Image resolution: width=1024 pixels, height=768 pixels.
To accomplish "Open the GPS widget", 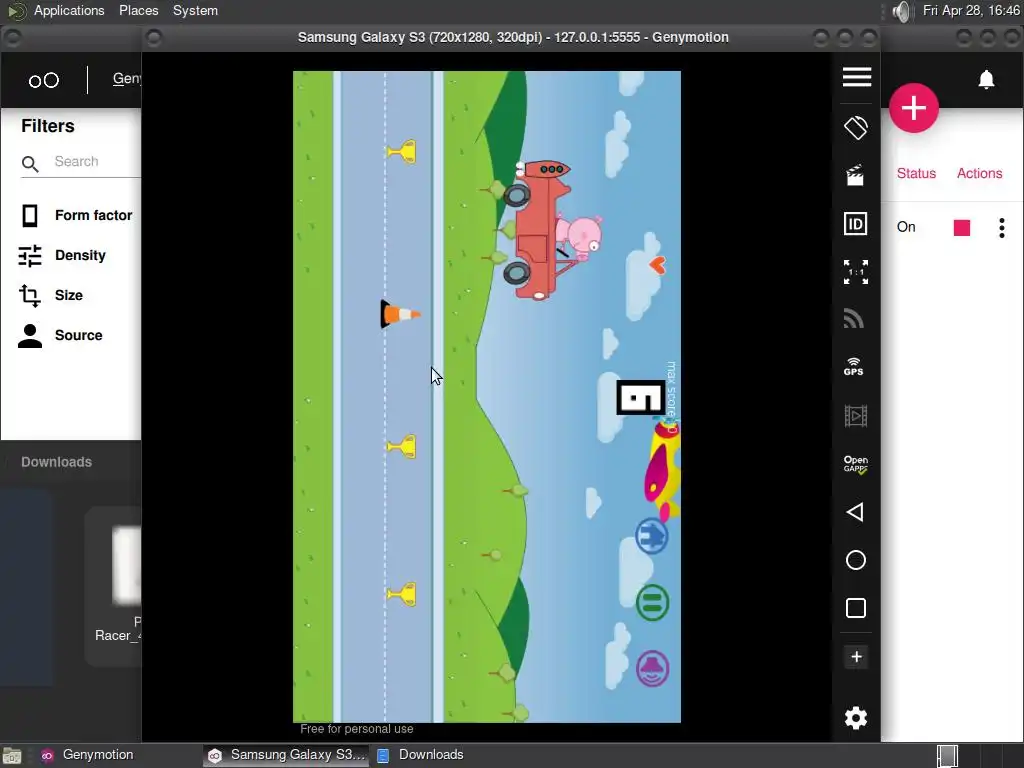I will tap(854, 366).
